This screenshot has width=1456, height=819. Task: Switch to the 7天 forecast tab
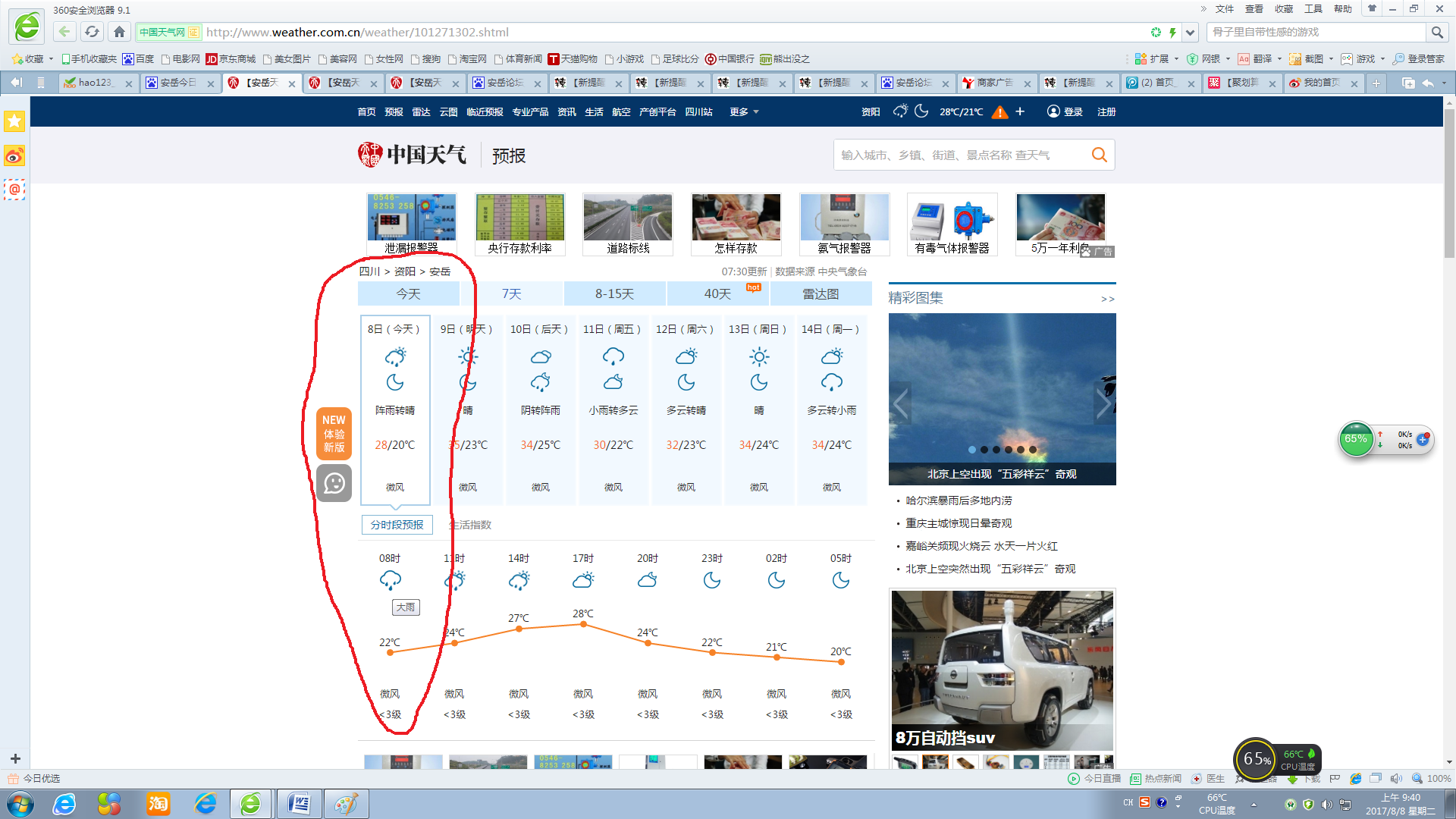click(511, 293)
